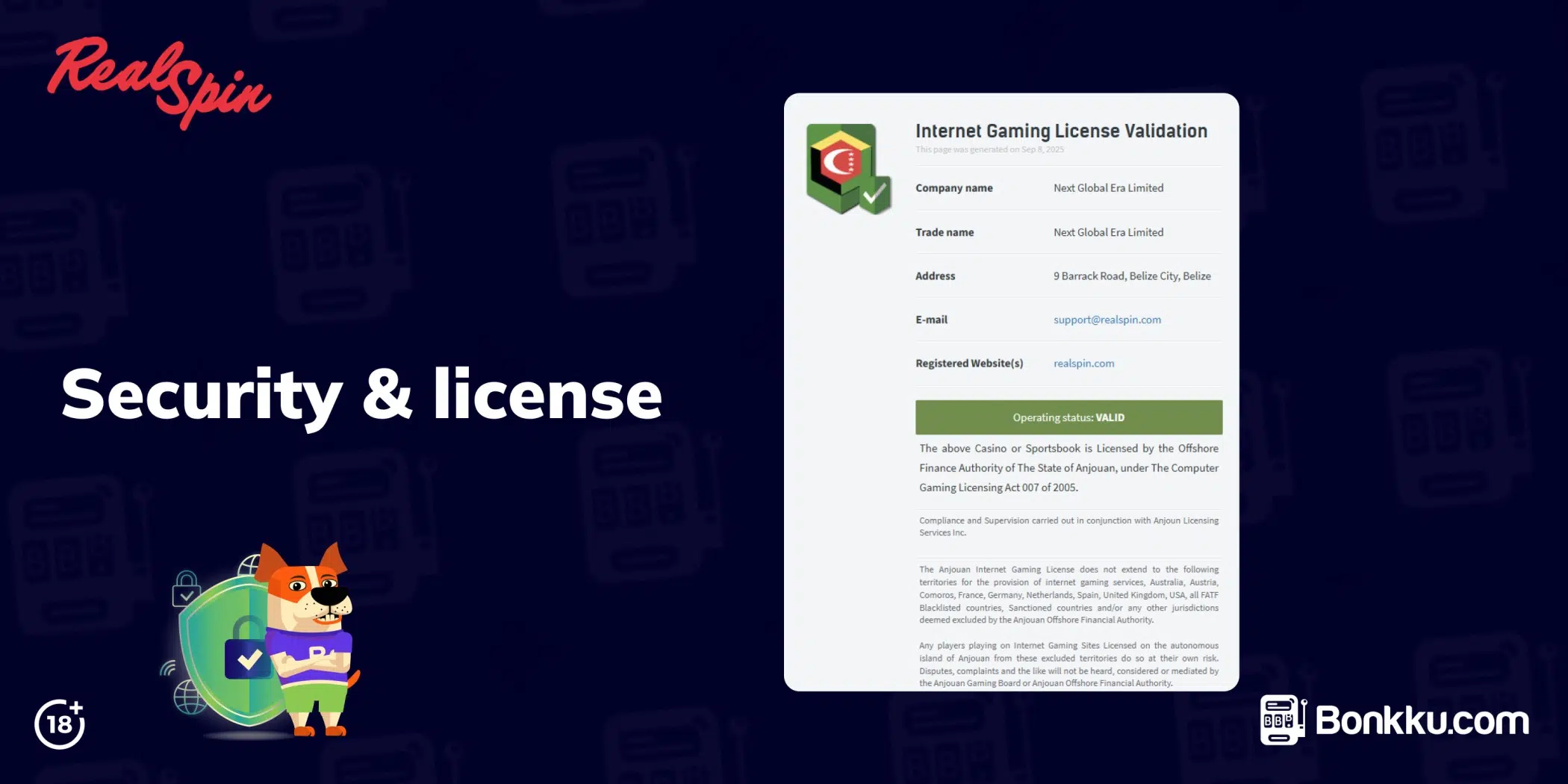This screenshot has width=1568, height=784.
Task: Click the page generated on Sep 8, 2025 note
Action: (x=989, y=149)
